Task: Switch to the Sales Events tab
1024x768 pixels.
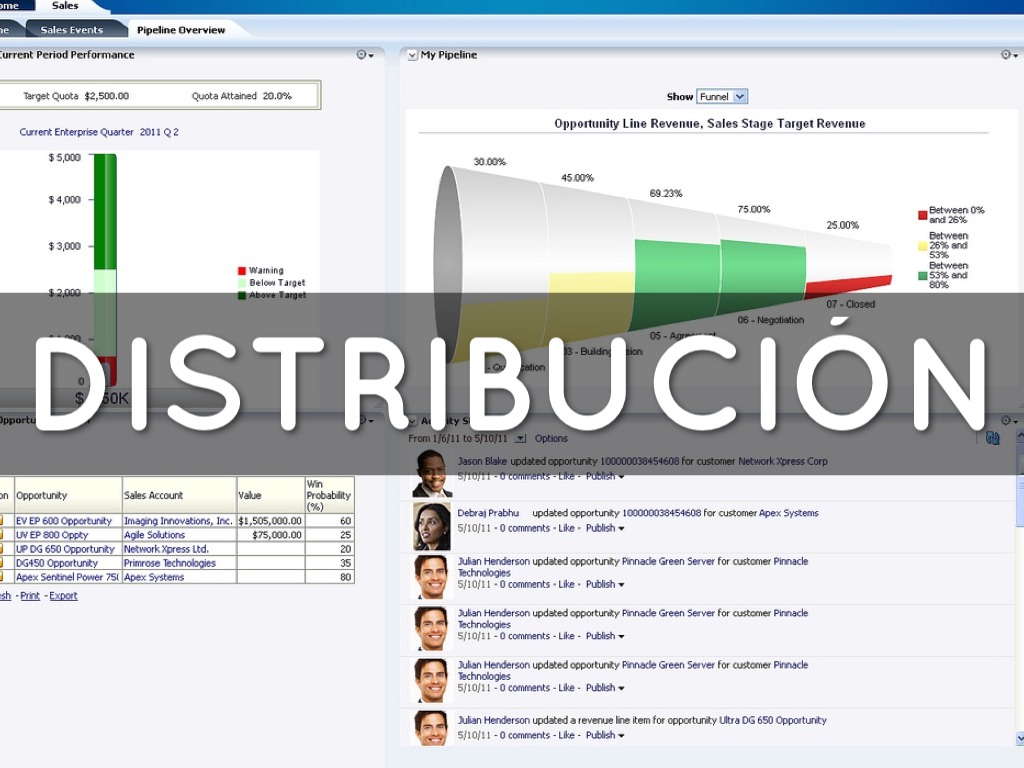Action: [x=71, y=30]
